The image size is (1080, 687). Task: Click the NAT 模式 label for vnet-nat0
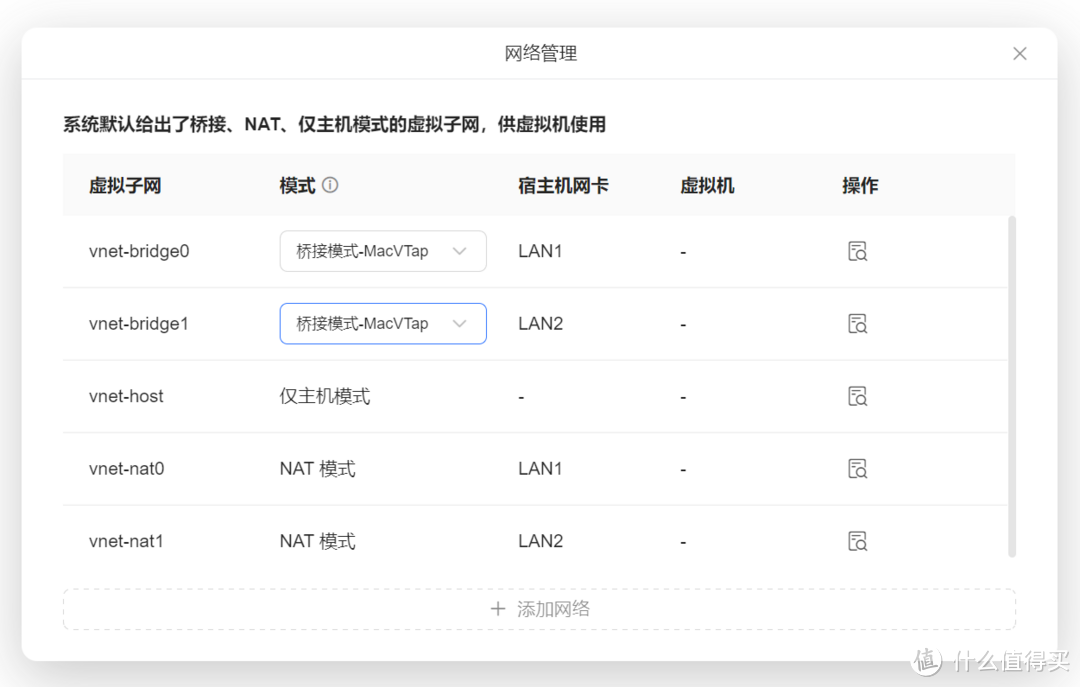point(317,469)
